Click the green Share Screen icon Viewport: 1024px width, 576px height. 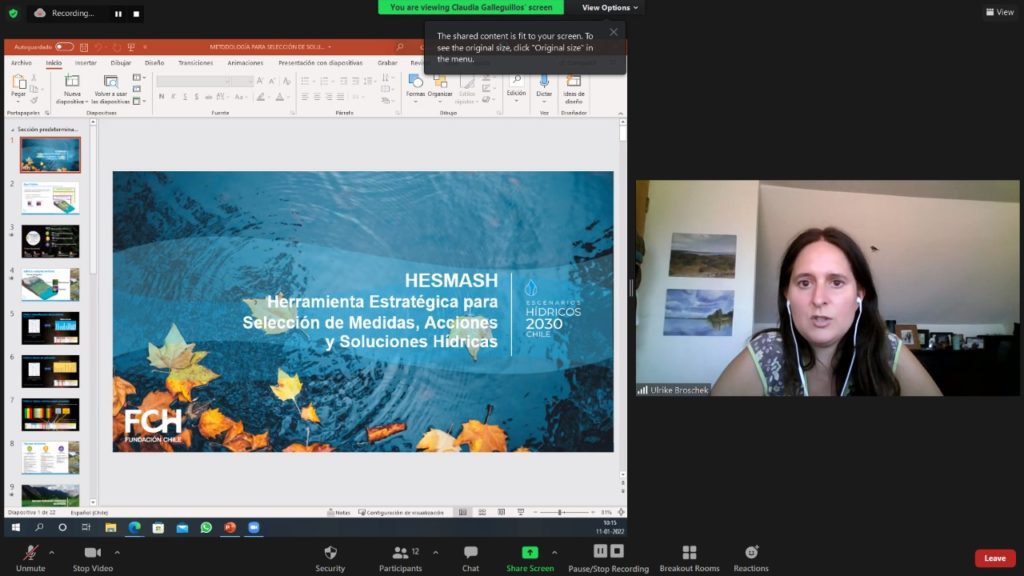(x=529, y=553)
